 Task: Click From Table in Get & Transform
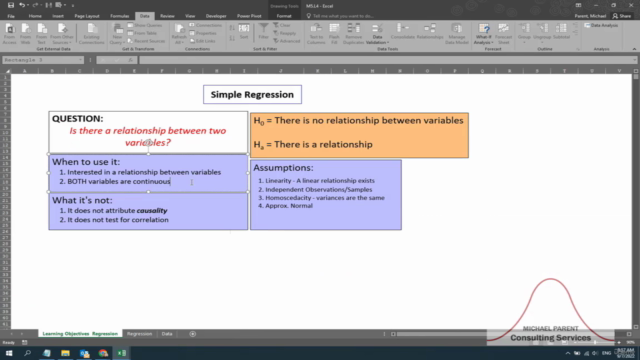tap(142, 33)
